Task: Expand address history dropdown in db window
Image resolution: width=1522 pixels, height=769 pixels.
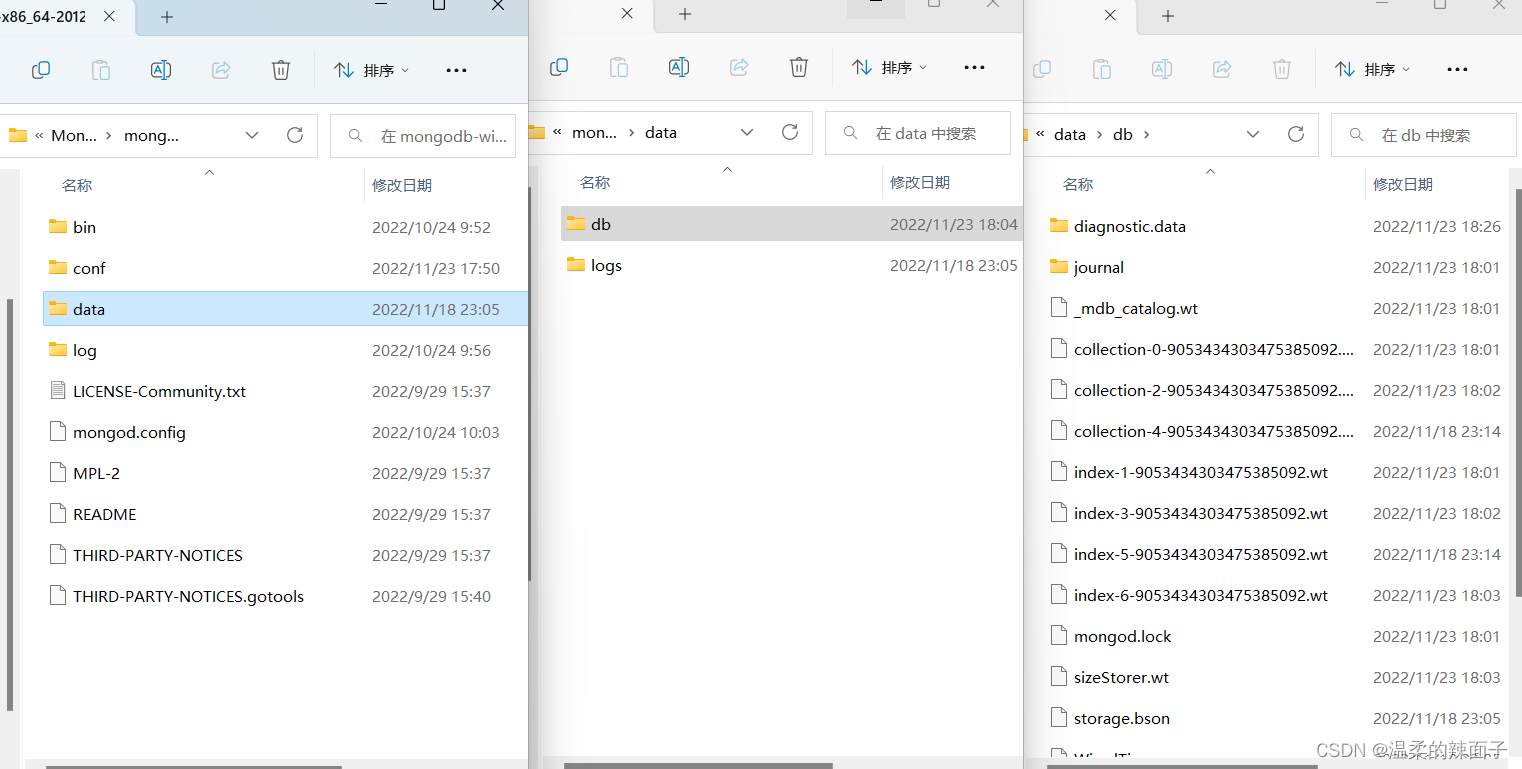Action: click(1253, 134)
